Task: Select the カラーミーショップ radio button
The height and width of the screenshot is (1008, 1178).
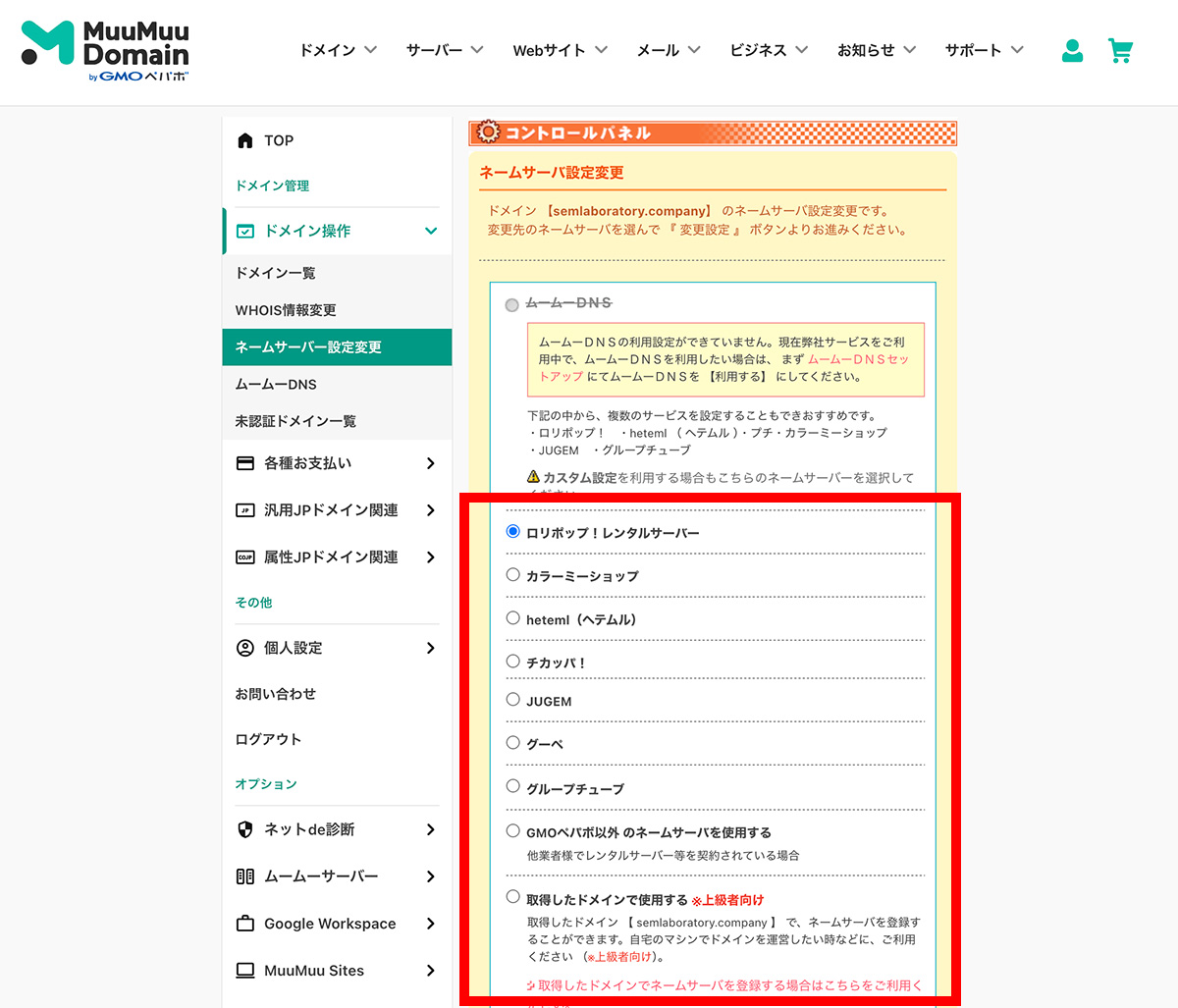Action: [x=512, y=575]
